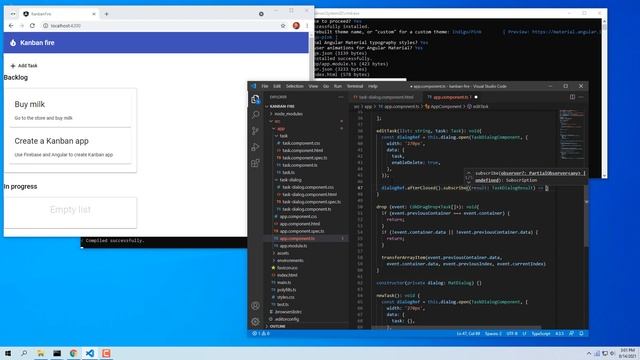
Task: Open the Extensions view in VS Code
Action: coord(256,163)
